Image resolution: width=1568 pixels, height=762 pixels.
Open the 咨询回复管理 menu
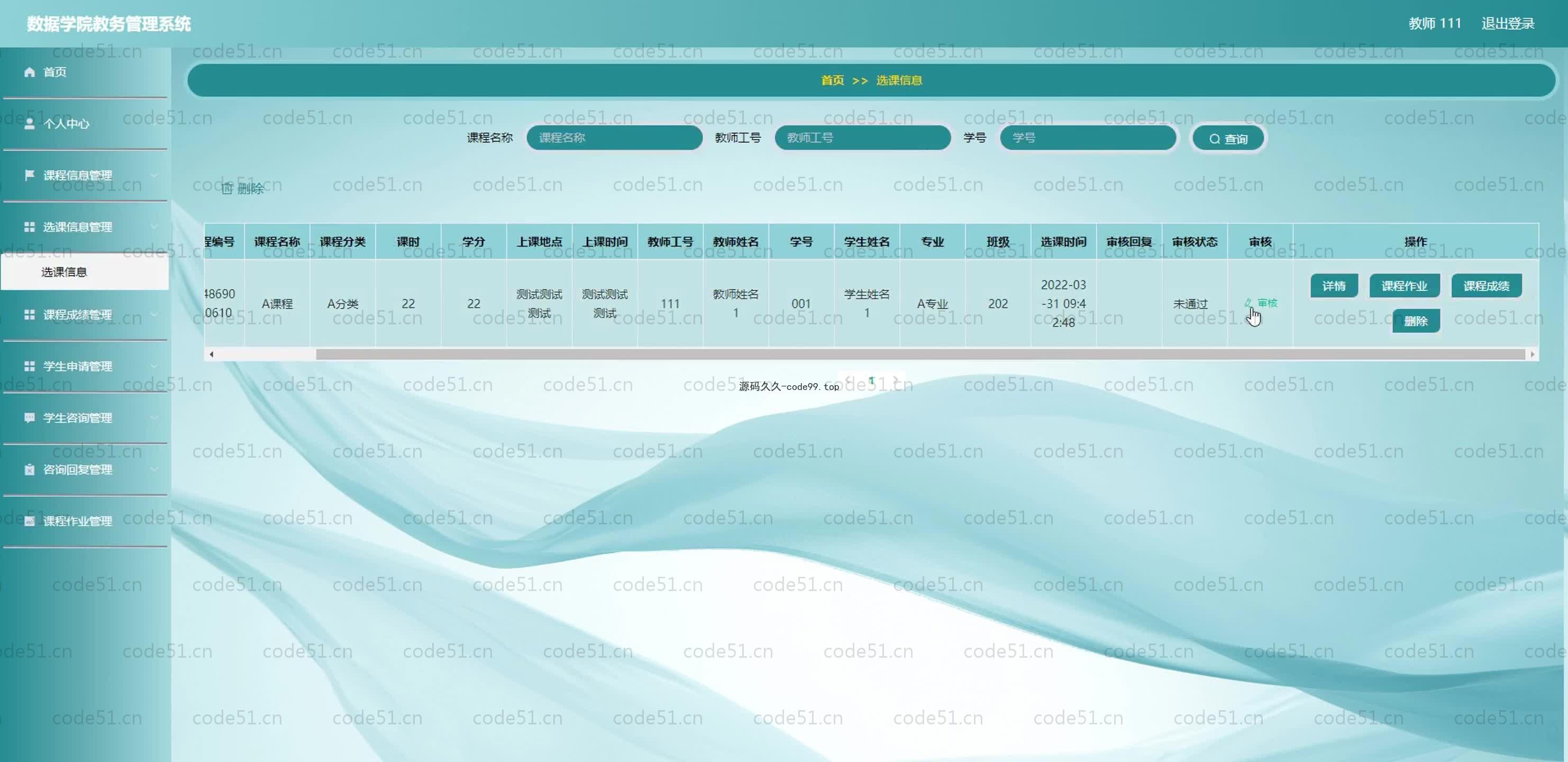(85, 469)
